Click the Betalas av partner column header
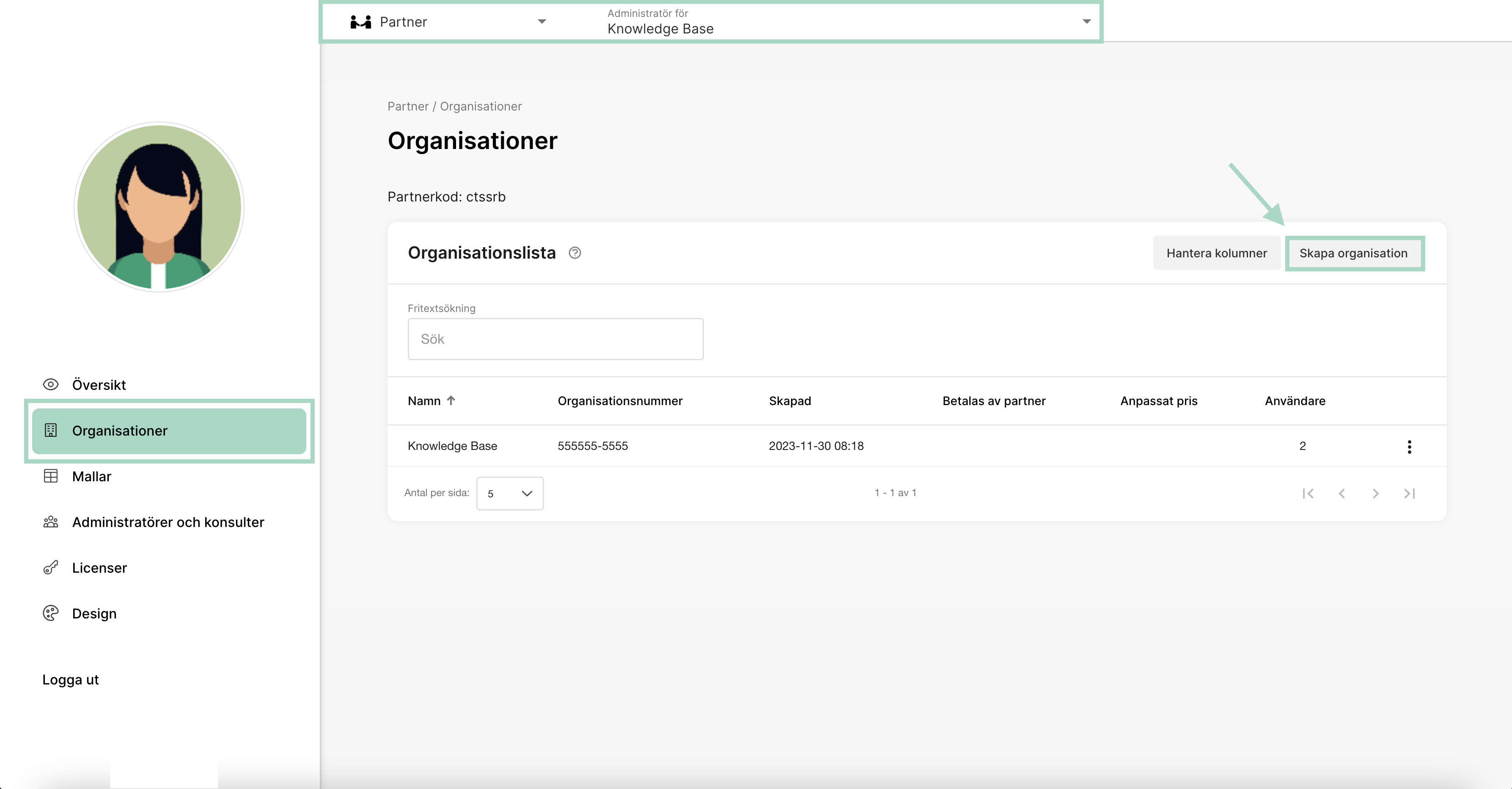1512x789 pixels. pos(994,401)
